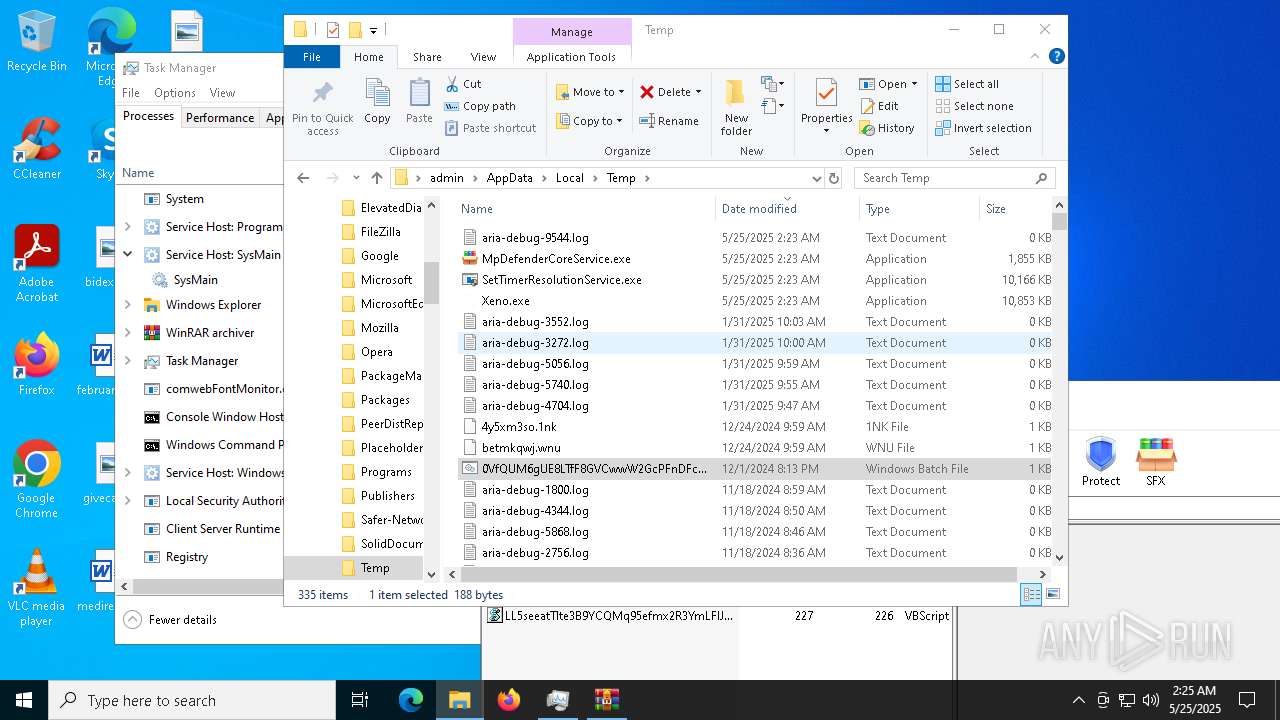
Task: Open Task Manager Options menu
Action: point(175,93)
